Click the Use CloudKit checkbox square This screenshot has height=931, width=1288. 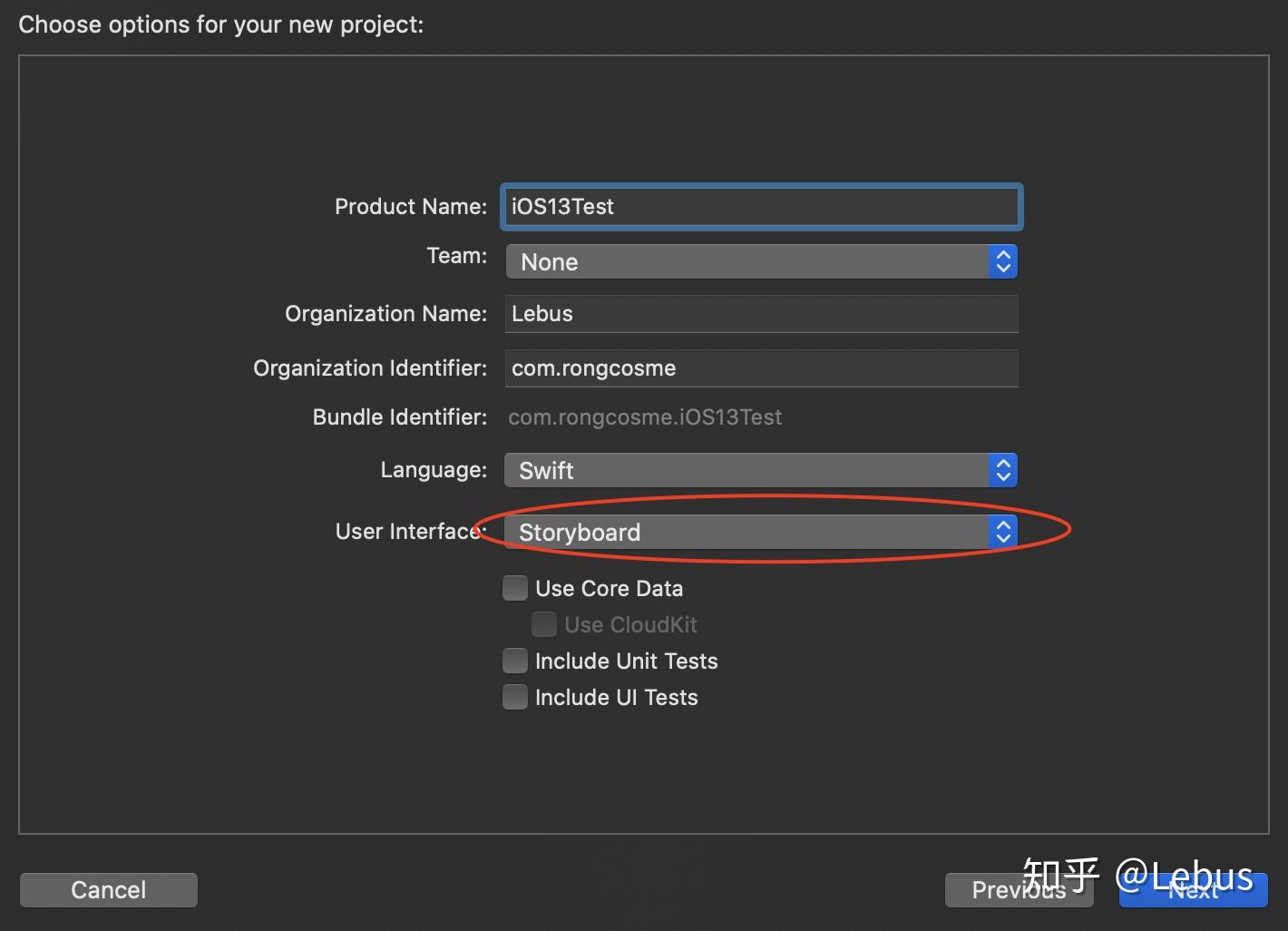click(x=543, y=623)
